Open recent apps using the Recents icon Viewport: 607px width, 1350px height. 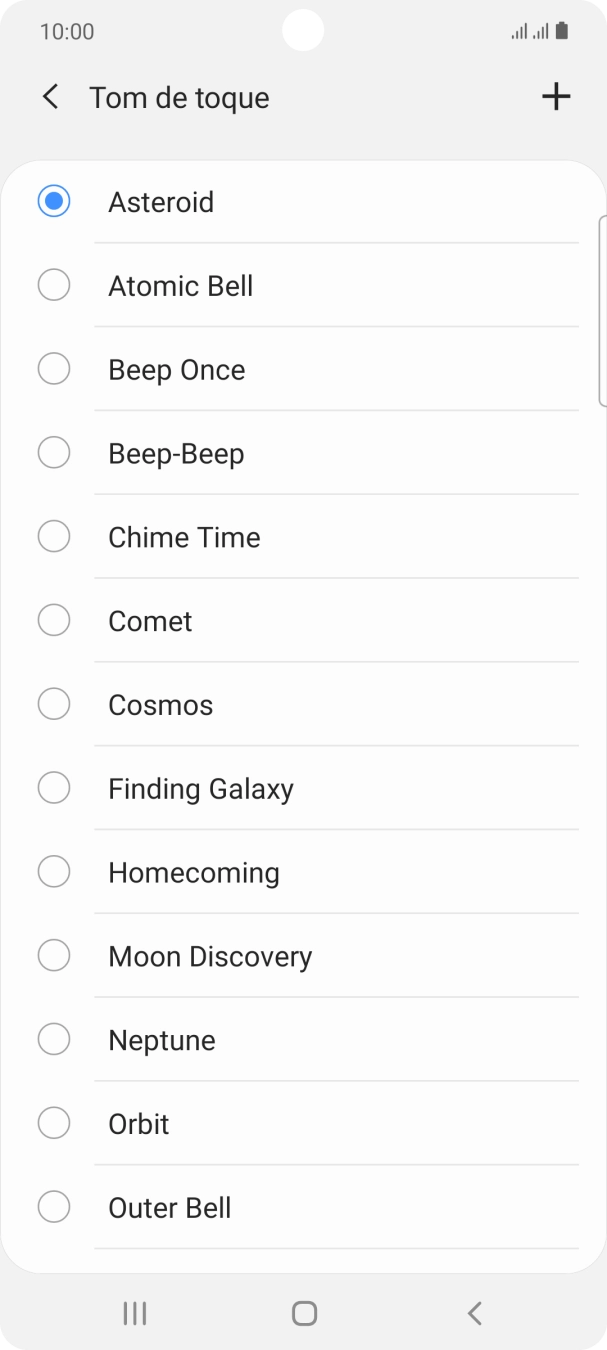(133, 1313)
